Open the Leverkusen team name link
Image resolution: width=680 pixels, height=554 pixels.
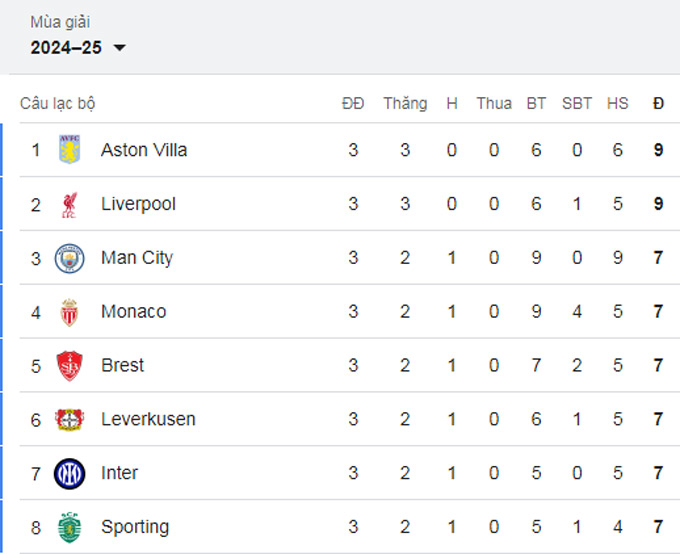pyautogui.click(x=148, y=420)
